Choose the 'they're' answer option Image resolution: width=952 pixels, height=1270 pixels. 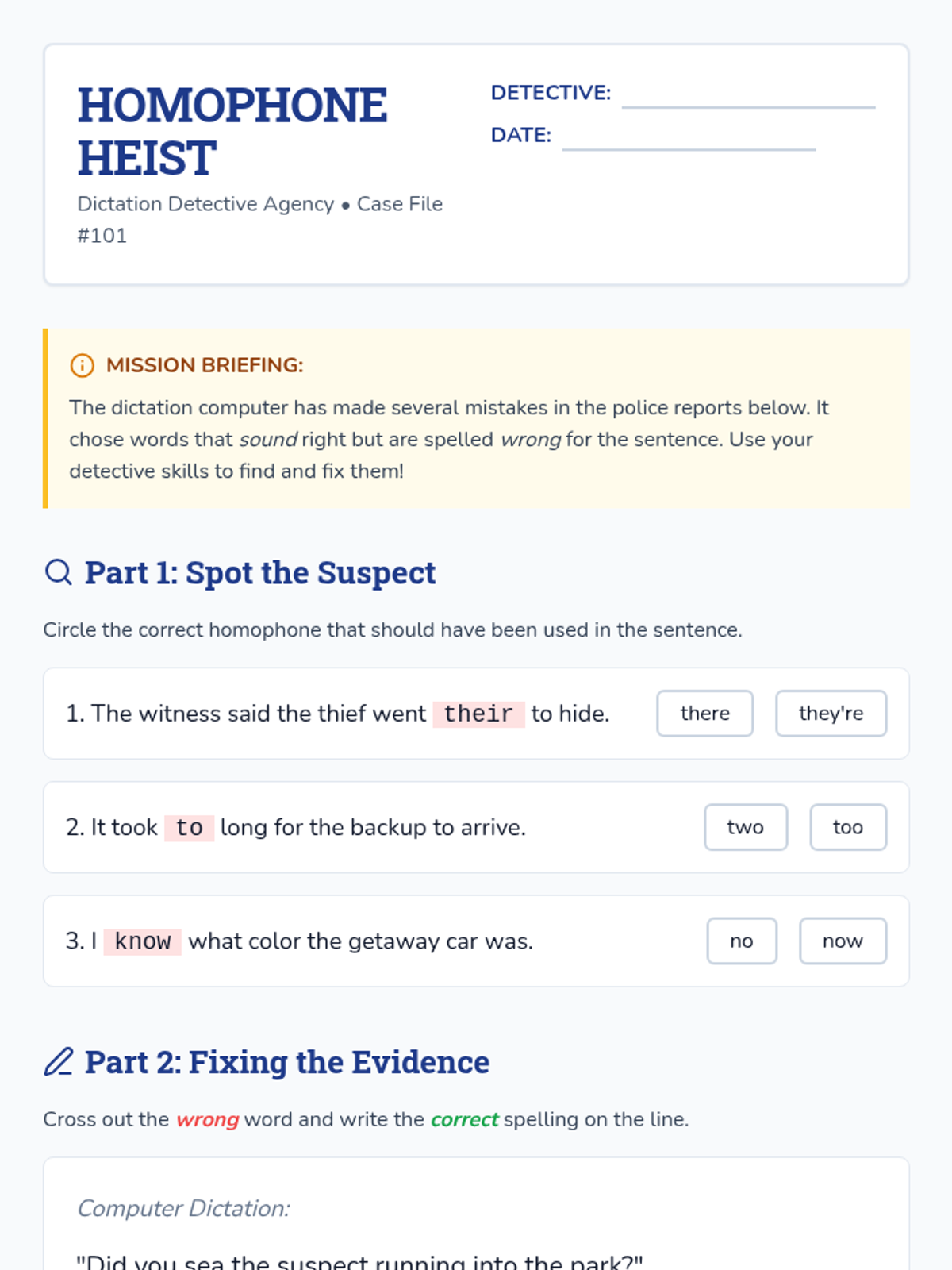point(831,714)
